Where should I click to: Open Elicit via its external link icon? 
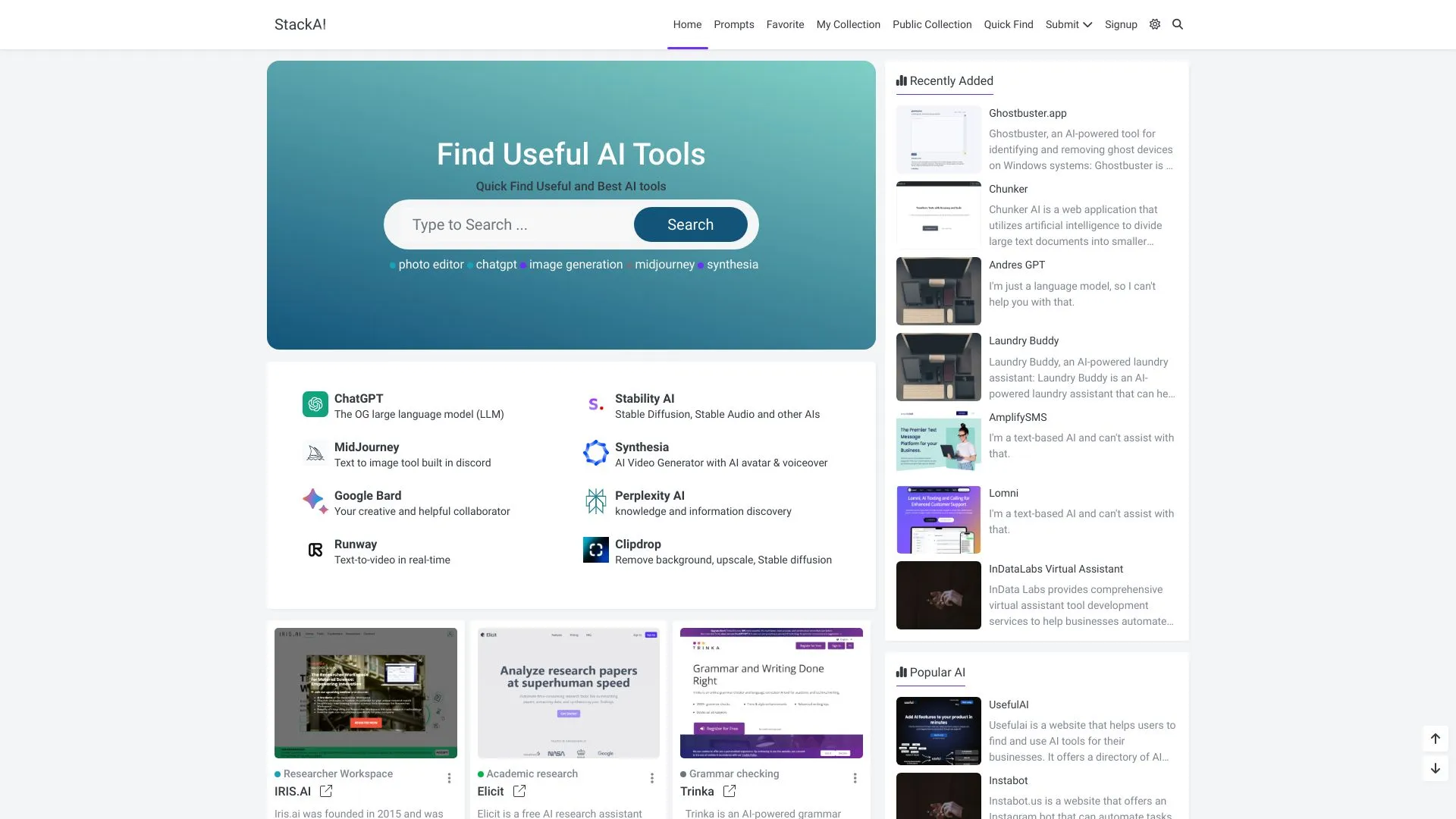519,791
